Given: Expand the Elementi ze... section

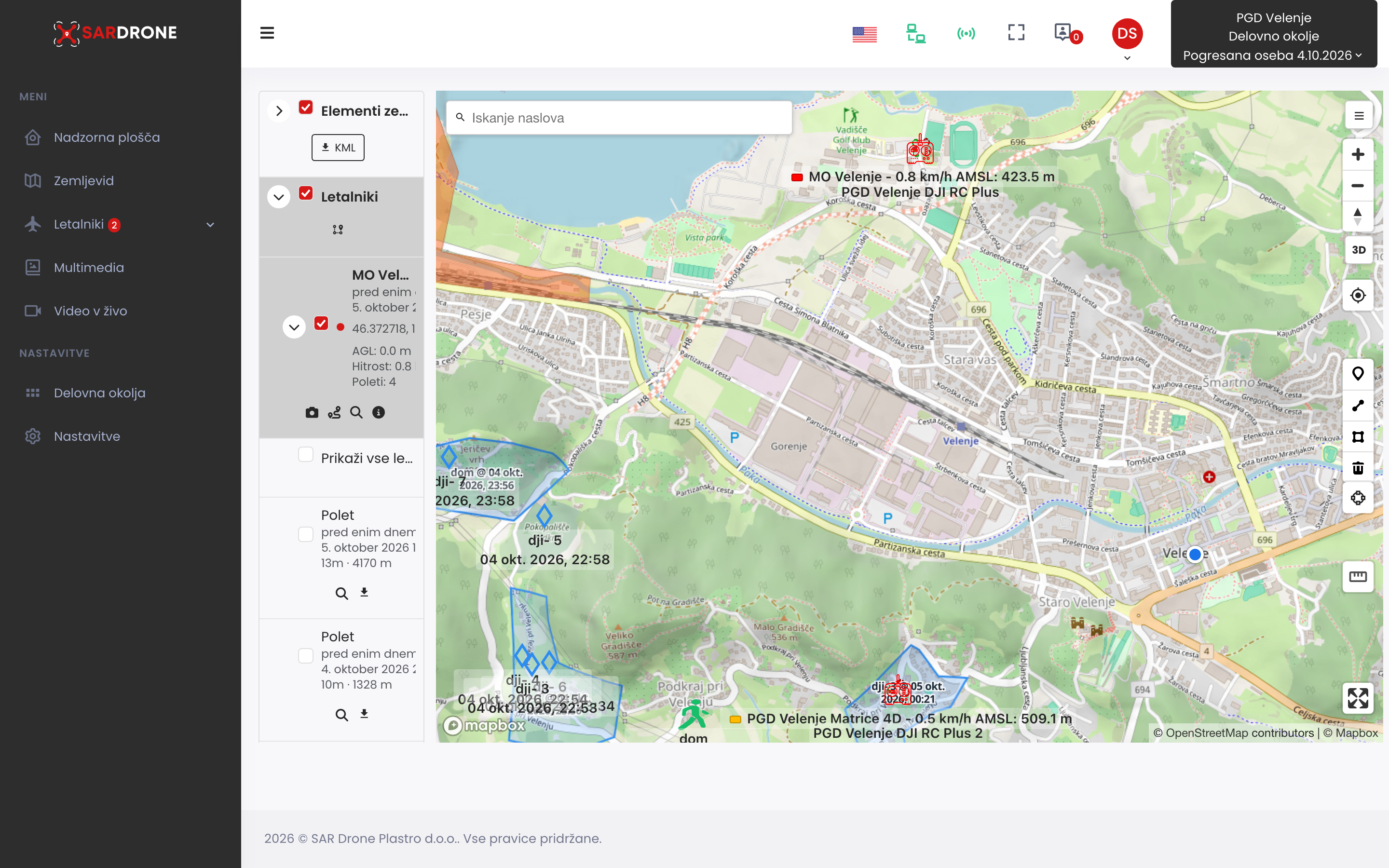Looking at the screenshot, I should (279, 111).
